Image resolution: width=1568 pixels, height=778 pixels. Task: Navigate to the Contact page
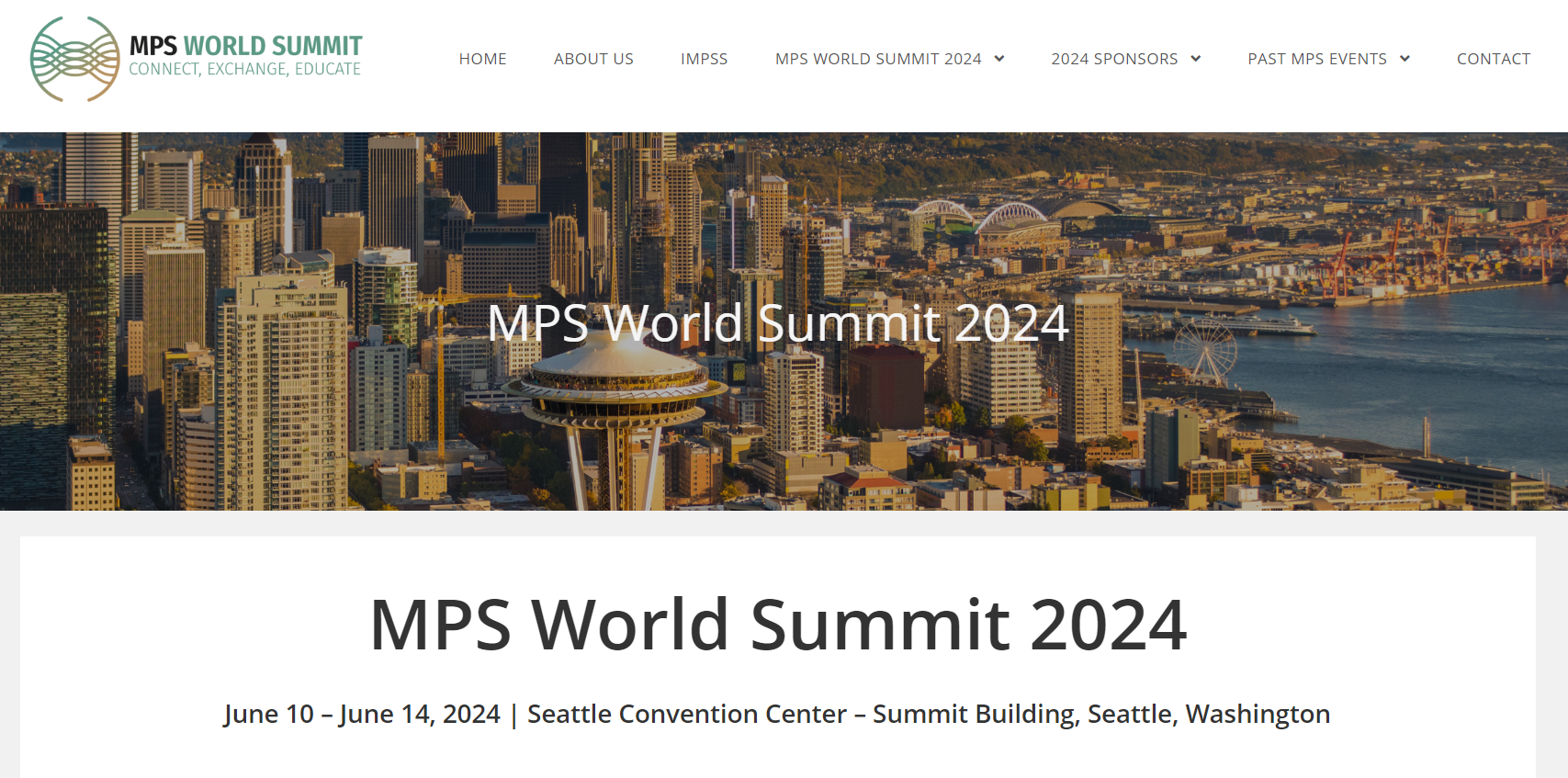tap(1494, 59)
